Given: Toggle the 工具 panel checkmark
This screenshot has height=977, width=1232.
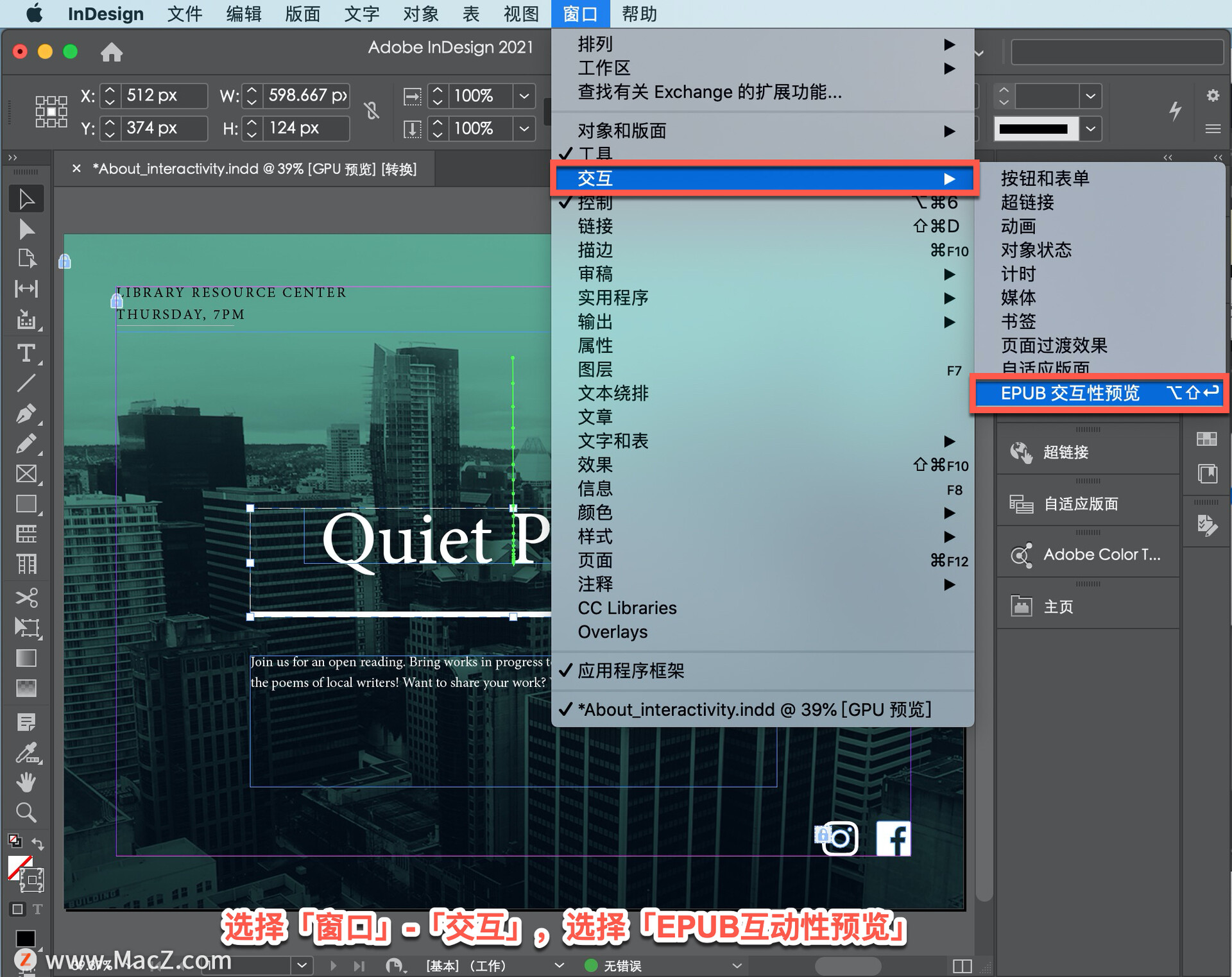Looking at the screenshot, I should coord(594,154).
